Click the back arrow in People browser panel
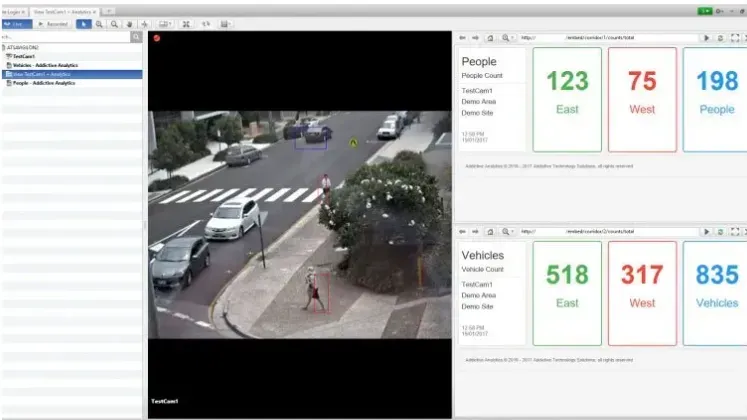The image size is (747, 420). click(462, 37)
